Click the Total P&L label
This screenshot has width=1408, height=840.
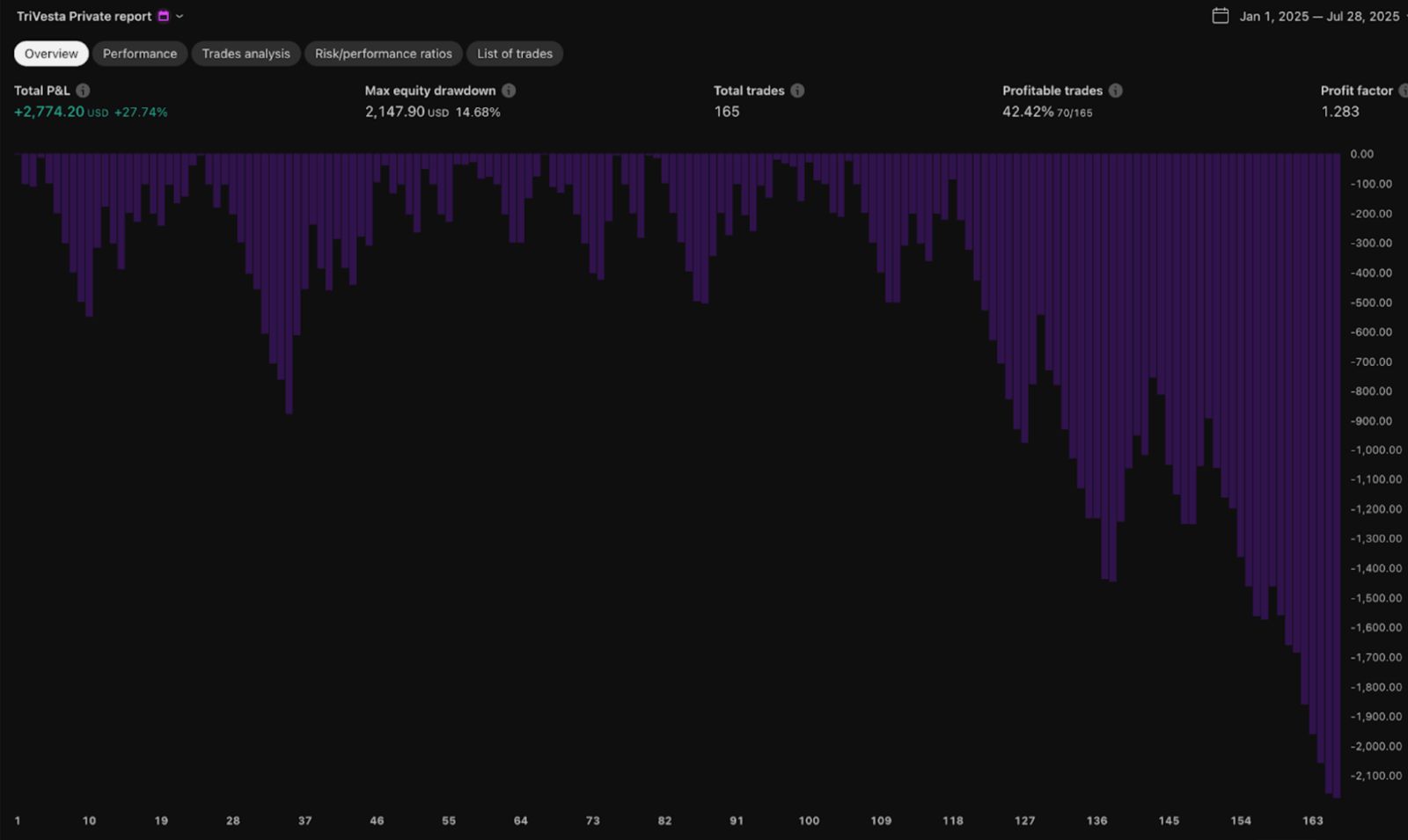[42, 91]
